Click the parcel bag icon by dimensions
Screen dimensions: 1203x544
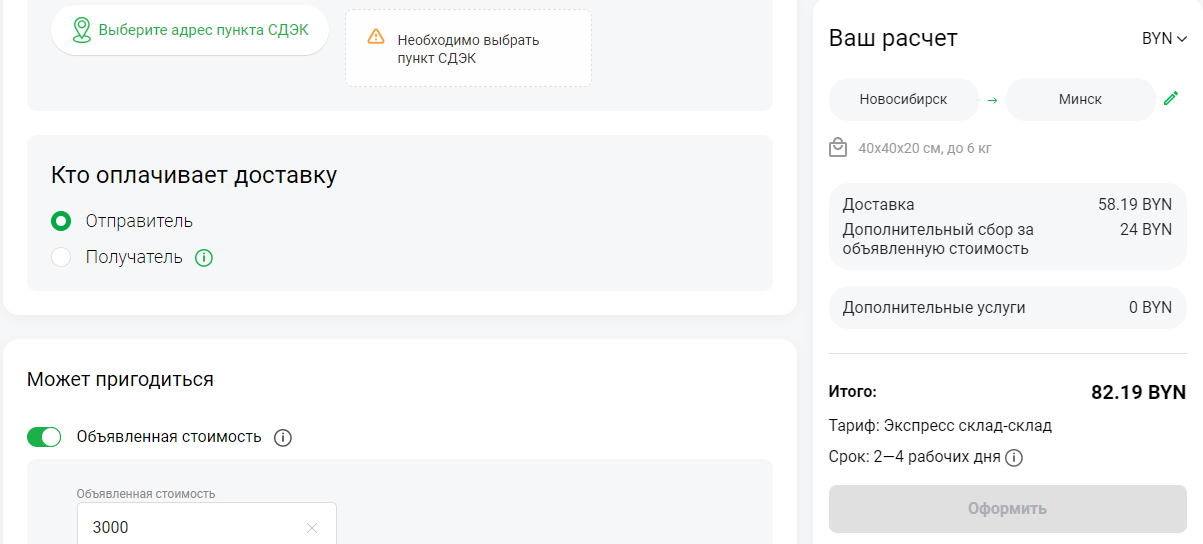[x=838, y=148]
